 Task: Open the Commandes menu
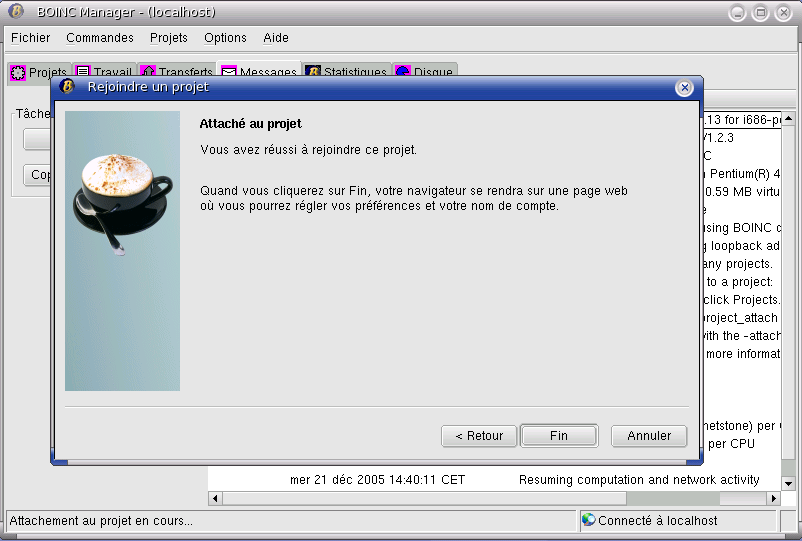point(100,38)
